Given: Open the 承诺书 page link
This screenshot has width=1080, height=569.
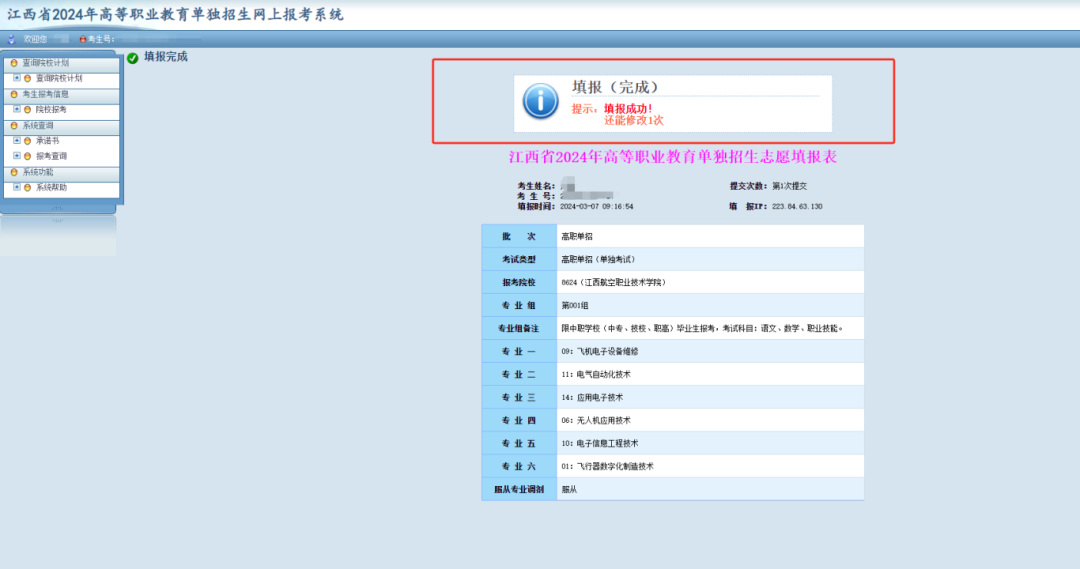Looking at the screenshot, I should (x=47, y=141).
